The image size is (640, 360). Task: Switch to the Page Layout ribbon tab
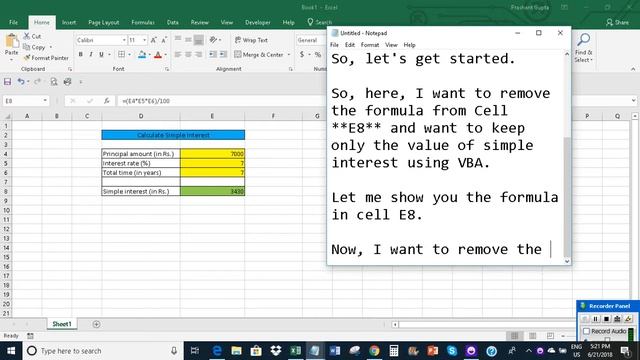(x=103, y=22)
